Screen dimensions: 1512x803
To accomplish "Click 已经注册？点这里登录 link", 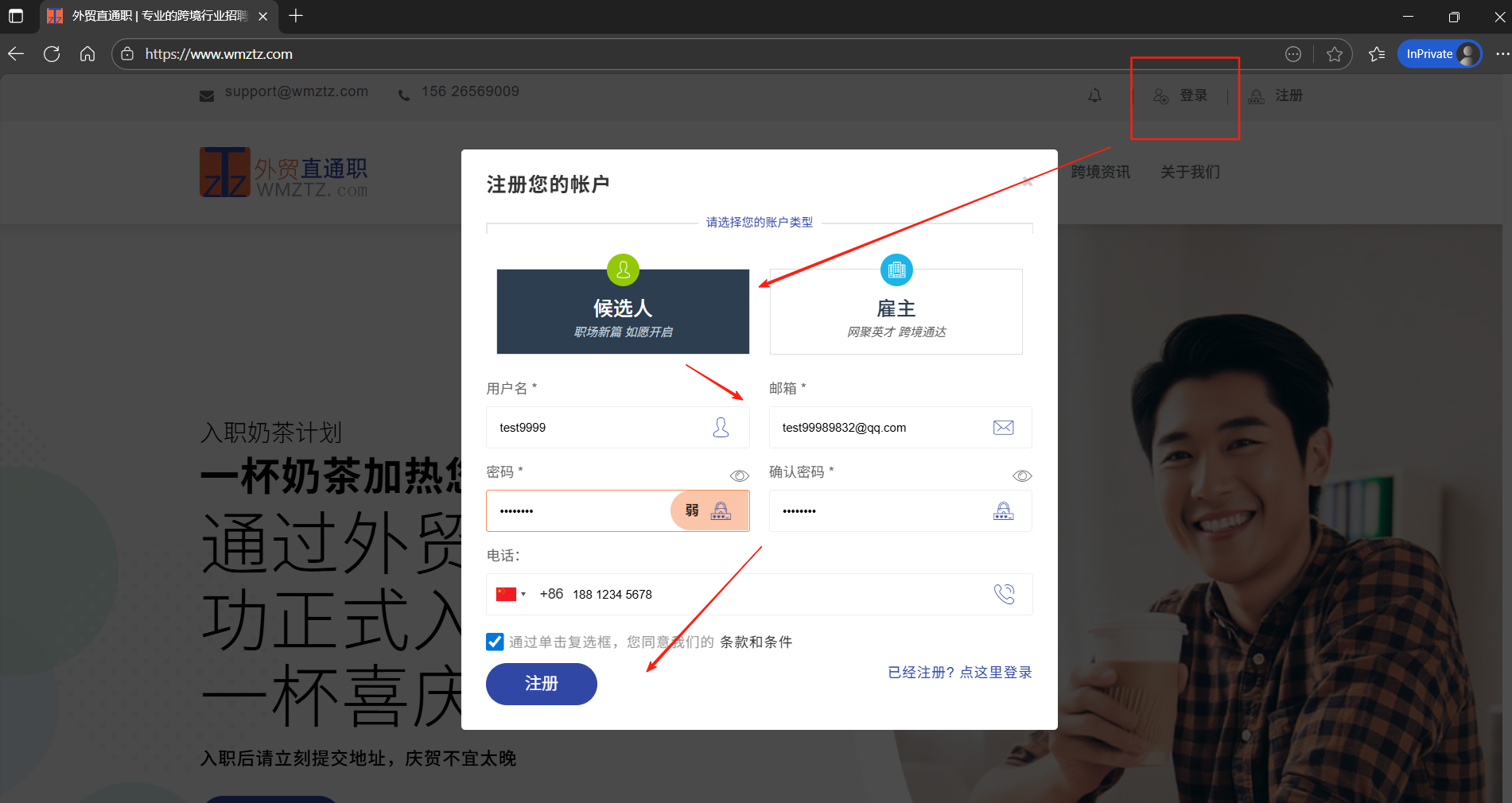I will click(x=960, y=673).
